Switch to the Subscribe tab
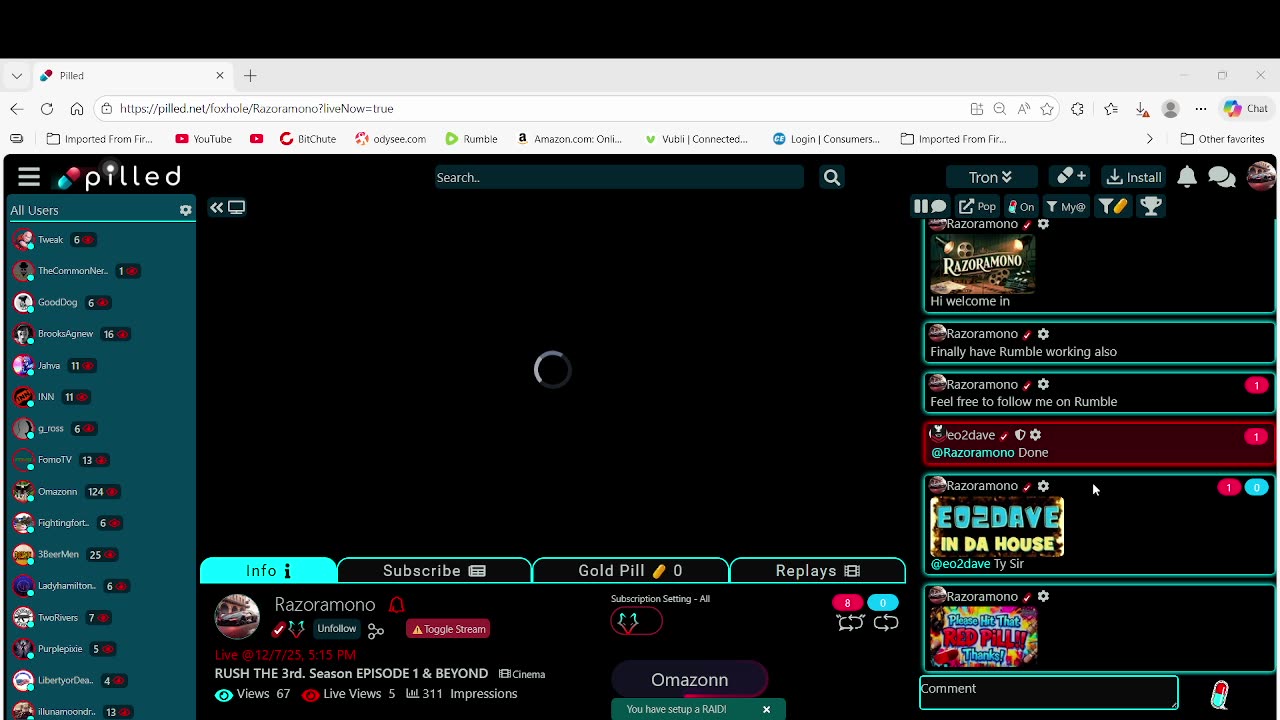Screen dimensions: 1280x720 (434, 571)
